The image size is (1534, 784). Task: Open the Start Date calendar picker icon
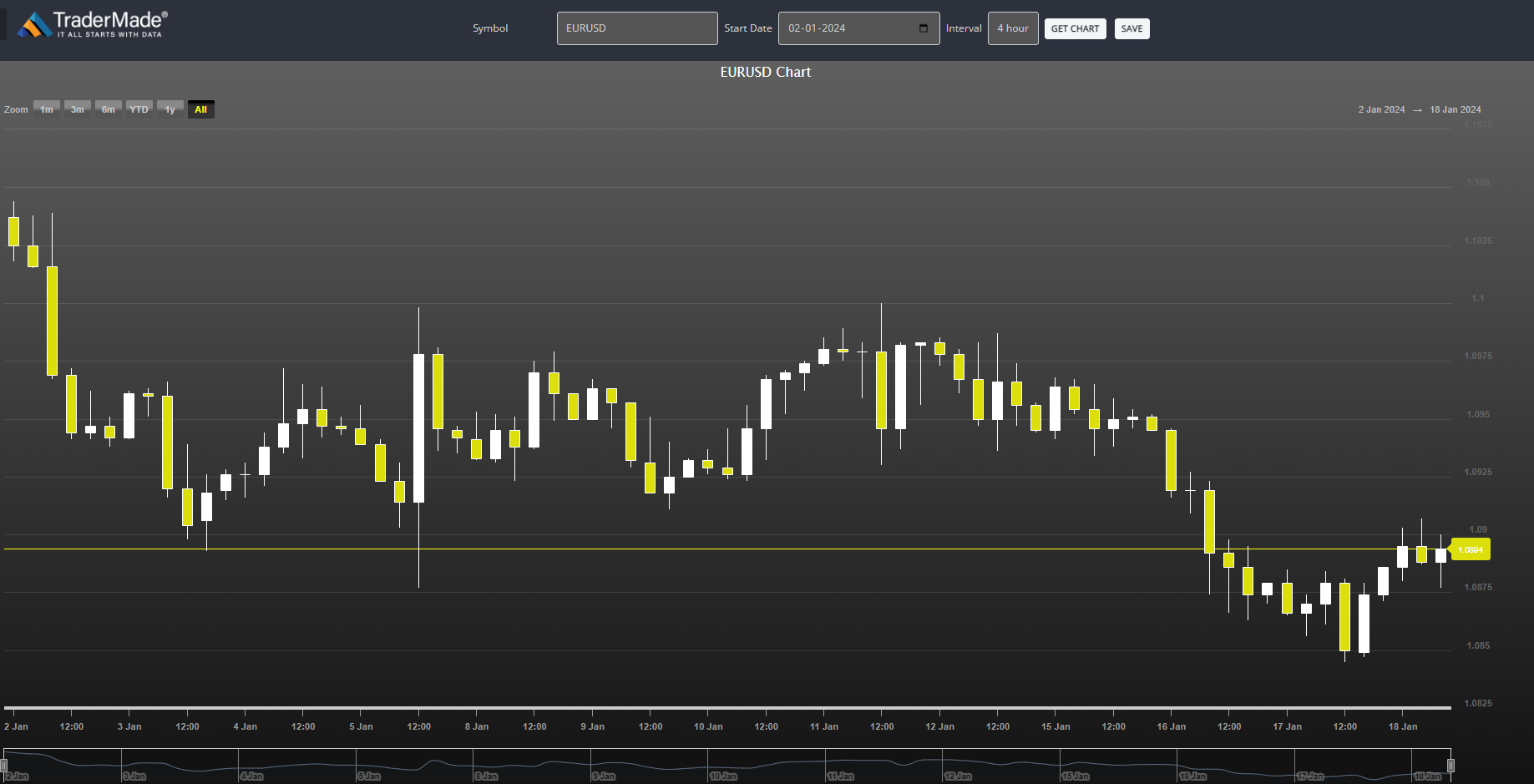[x=924, y=28]
